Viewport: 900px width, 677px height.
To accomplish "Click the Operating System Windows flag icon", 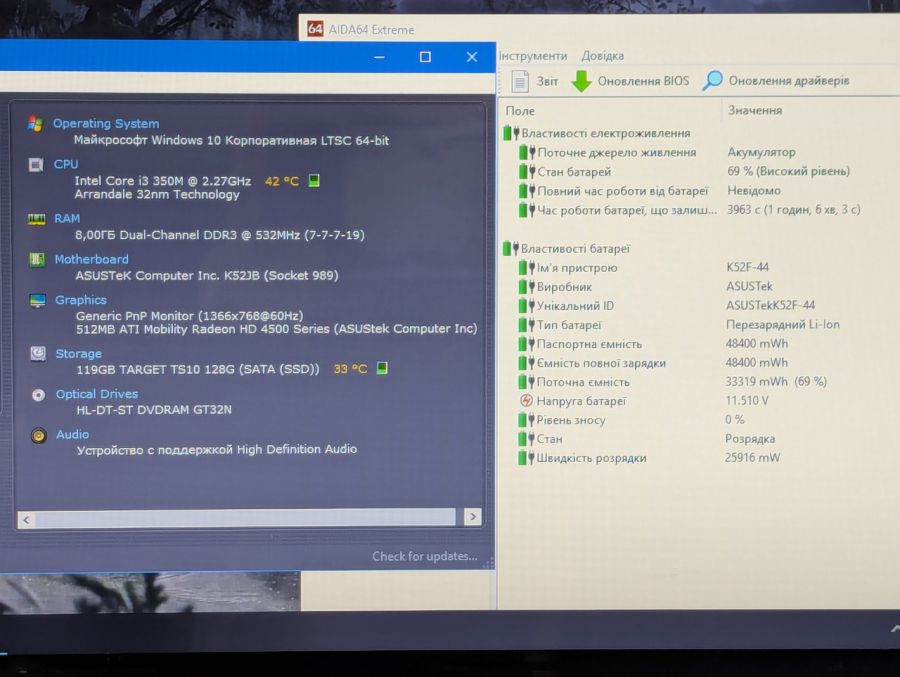I will tap(36, 123).
